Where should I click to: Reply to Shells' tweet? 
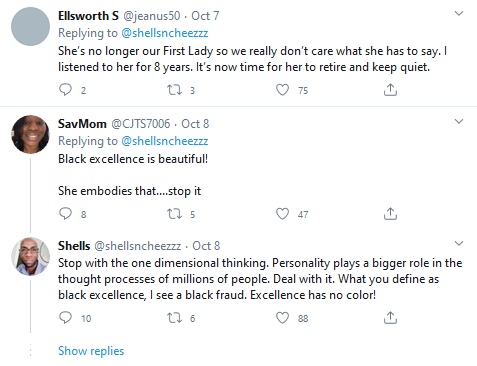[x=65, y=318]
